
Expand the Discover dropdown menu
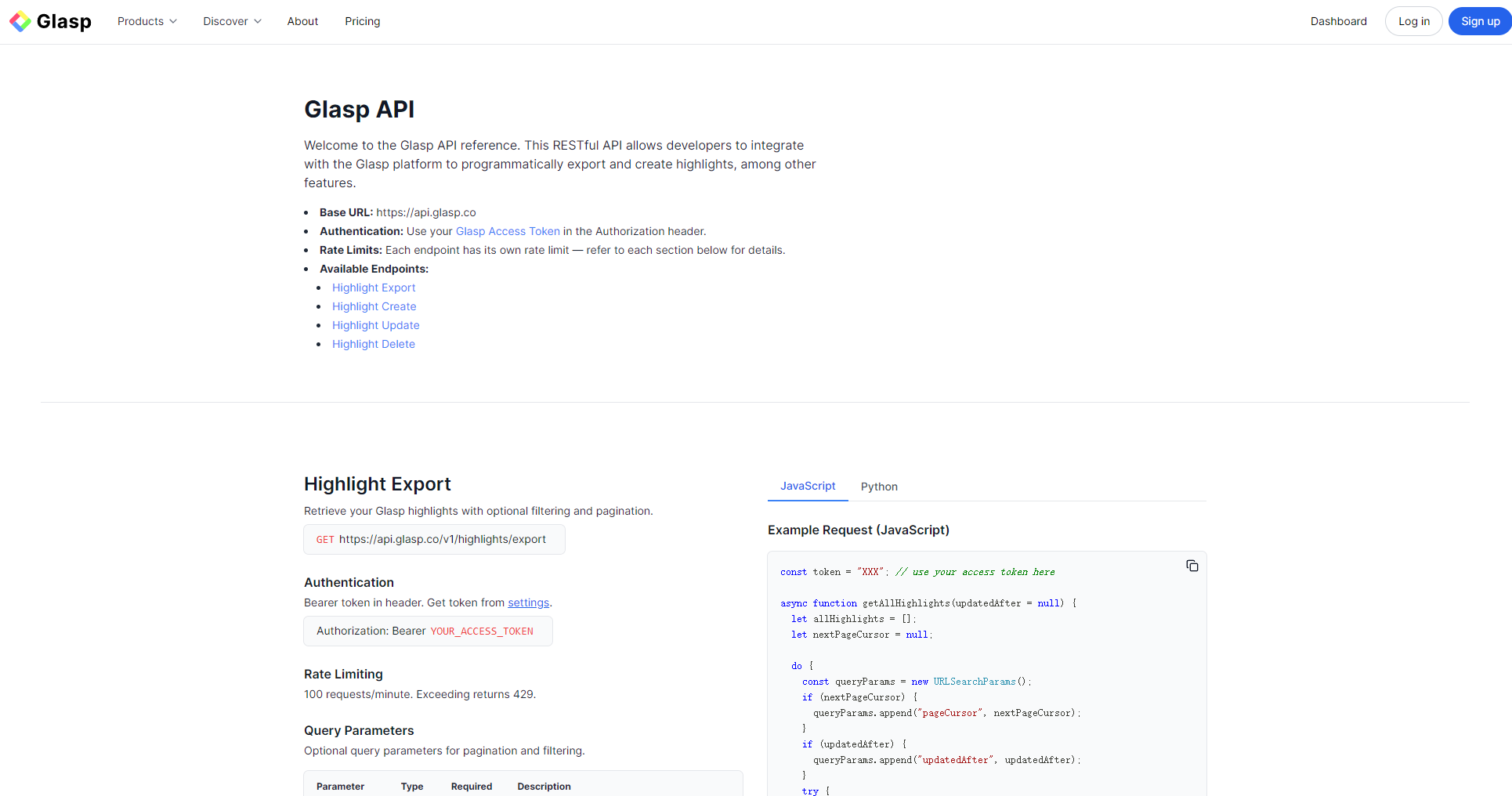pos(232,21)
